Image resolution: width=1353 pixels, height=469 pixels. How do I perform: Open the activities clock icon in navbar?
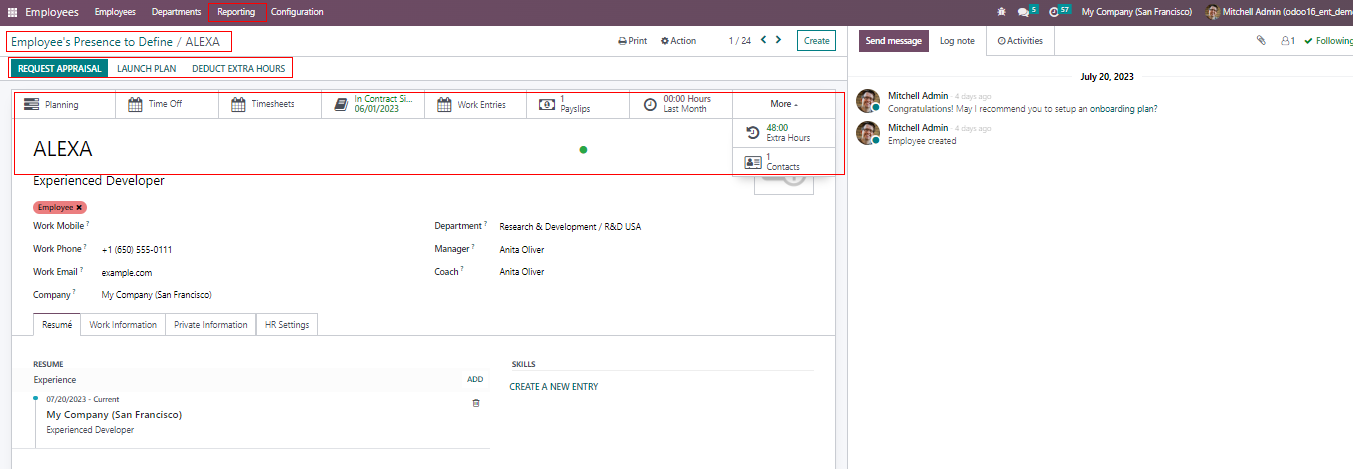pyautogui.click(x=1054, y=12)
